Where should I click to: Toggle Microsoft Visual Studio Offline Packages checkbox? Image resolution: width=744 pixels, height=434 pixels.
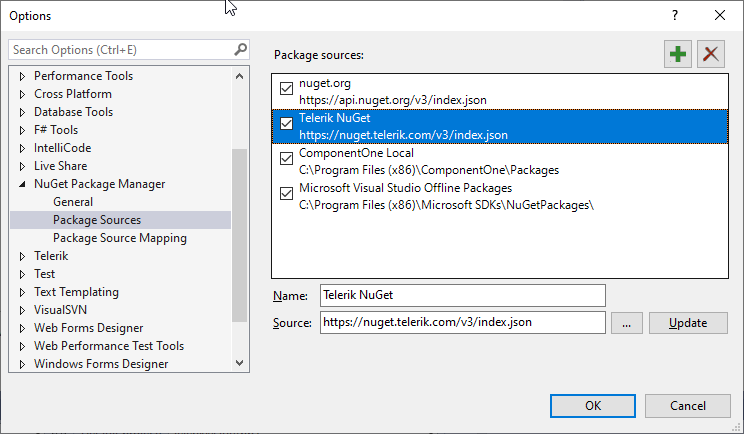tap(287, 192)
